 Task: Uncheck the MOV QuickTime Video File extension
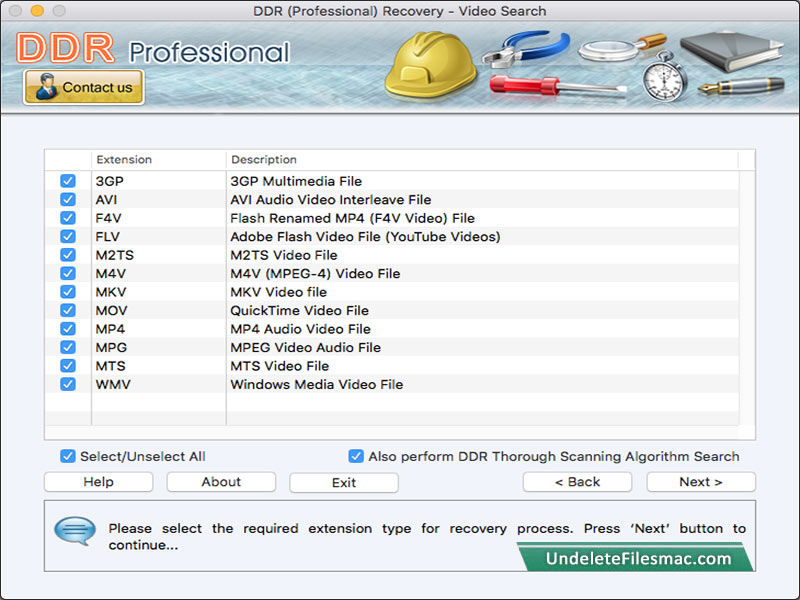click(x=67, y=310)
